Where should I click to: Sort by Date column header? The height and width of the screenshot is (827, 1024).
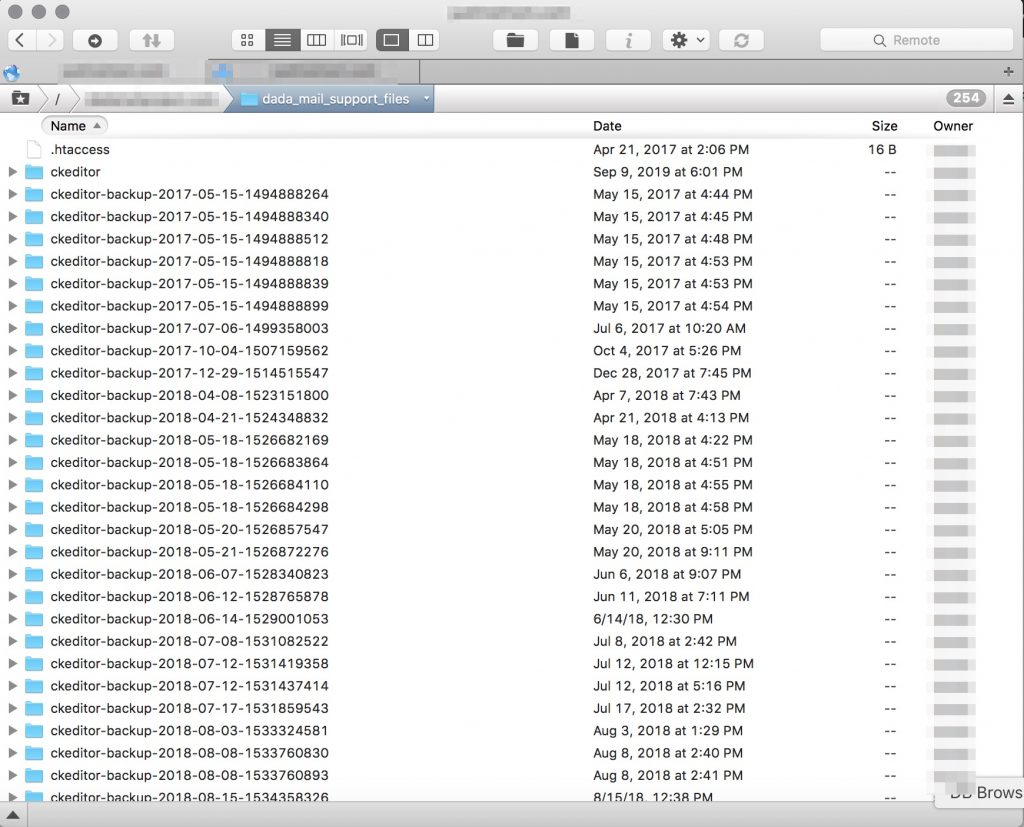(607, 126)
